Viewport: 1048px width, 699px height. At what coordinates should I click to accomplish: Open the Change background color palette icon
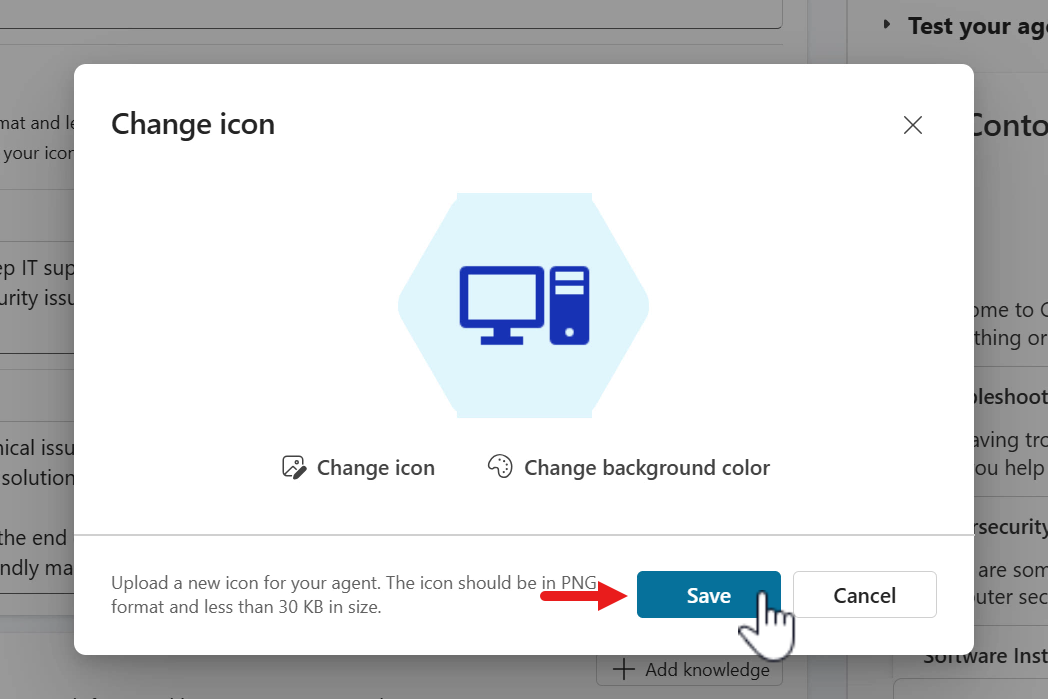[x=500, y=466]
